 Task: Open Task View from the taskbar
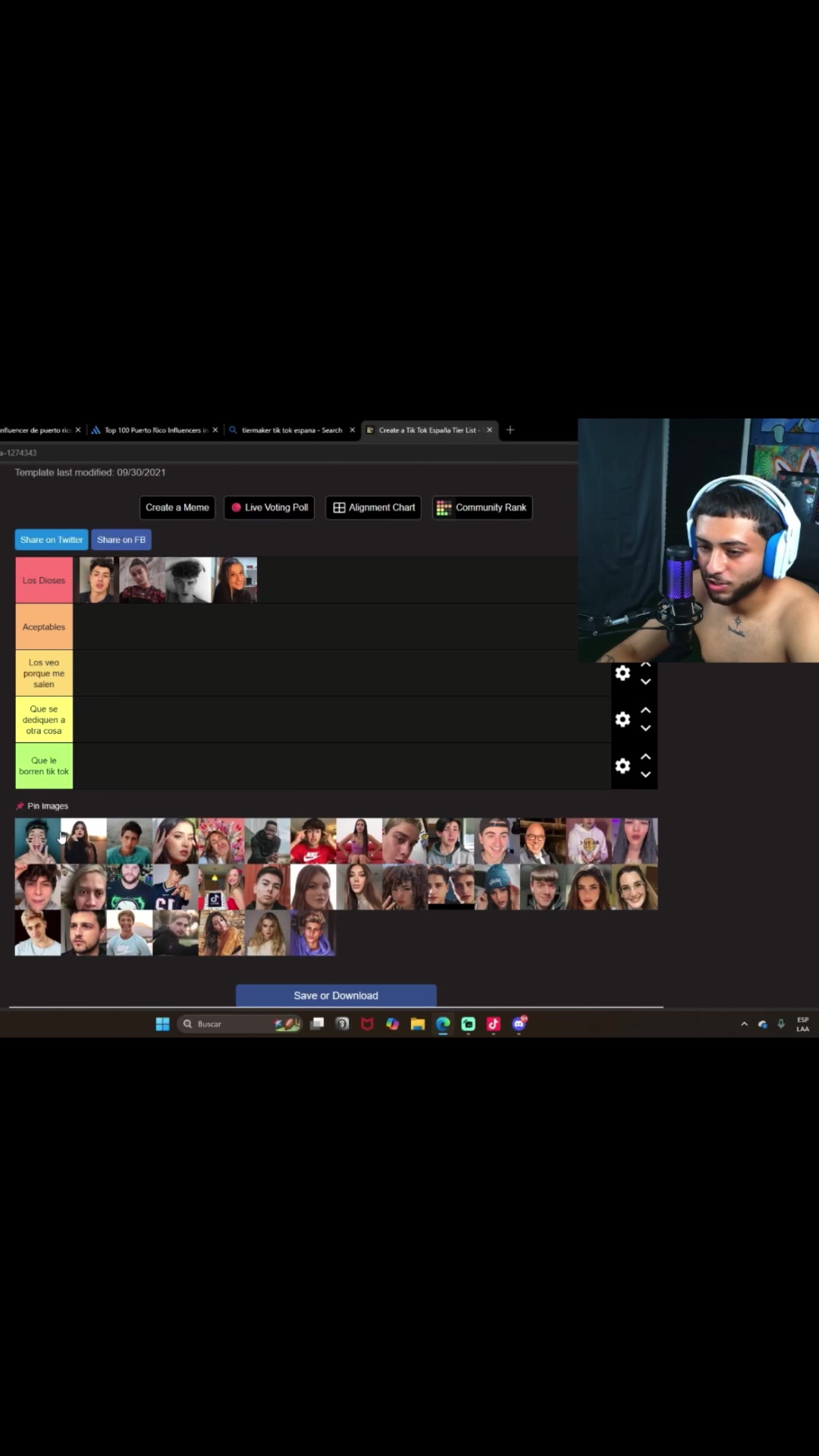tap(318, 1024)
